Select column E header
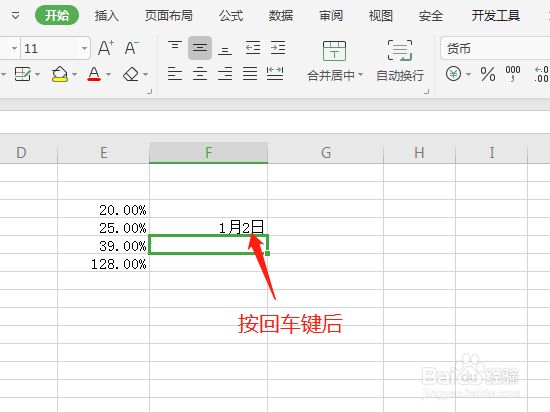This screenshot has height=412, width=550. tap(103, 153)
